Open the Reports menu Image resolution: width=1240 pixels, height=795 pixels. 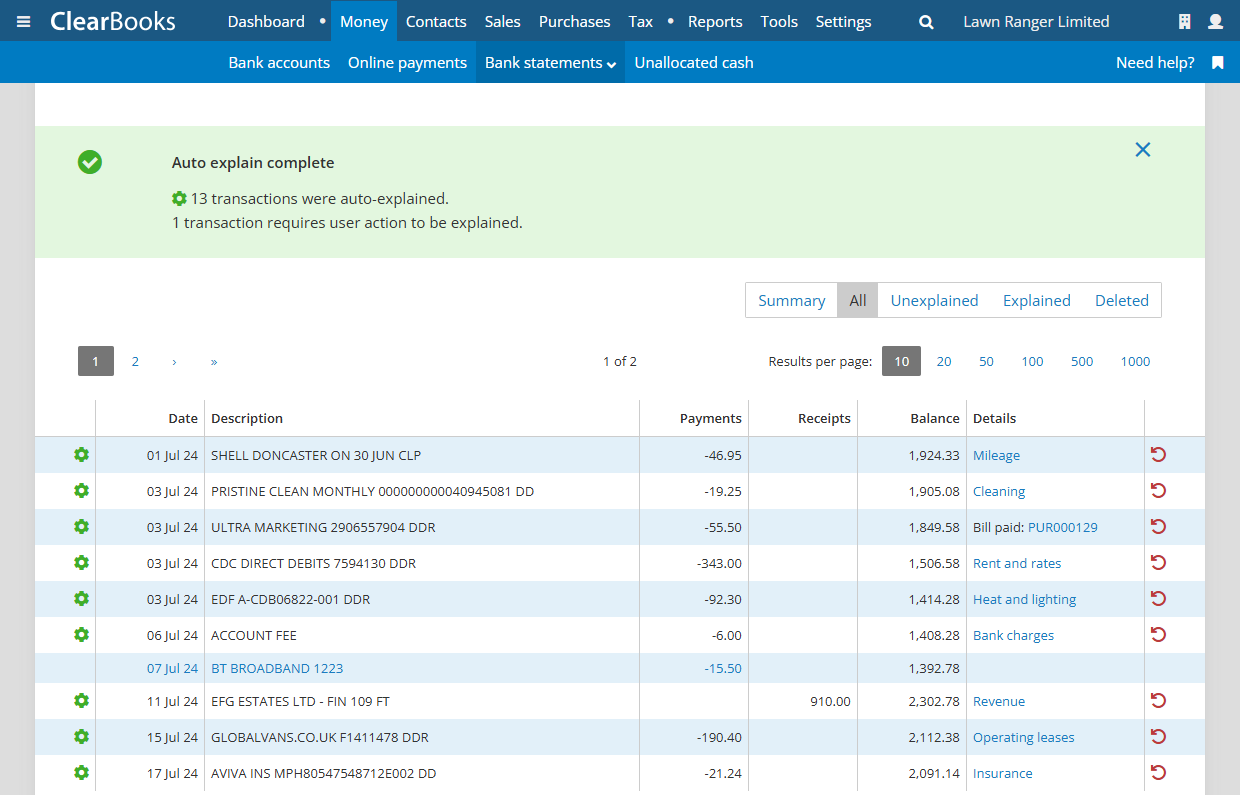pos(715,21)
